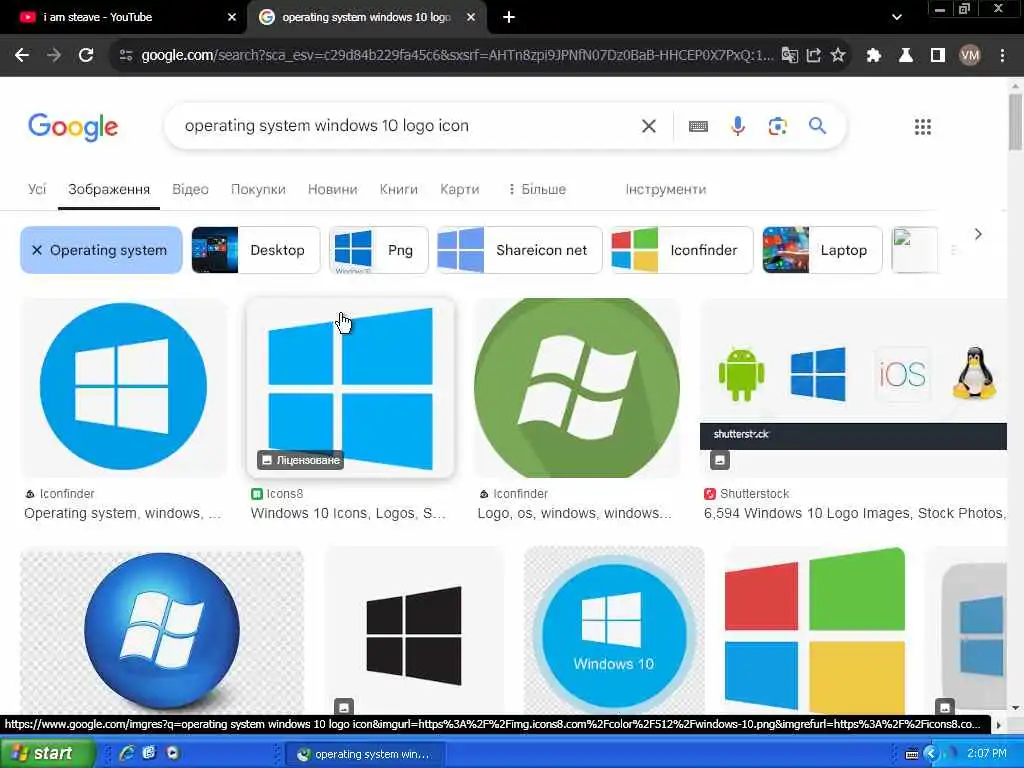This screenshot has width=1024, height=768.
Task: Select the Зображення tab
Action: (x=109, y=189)
